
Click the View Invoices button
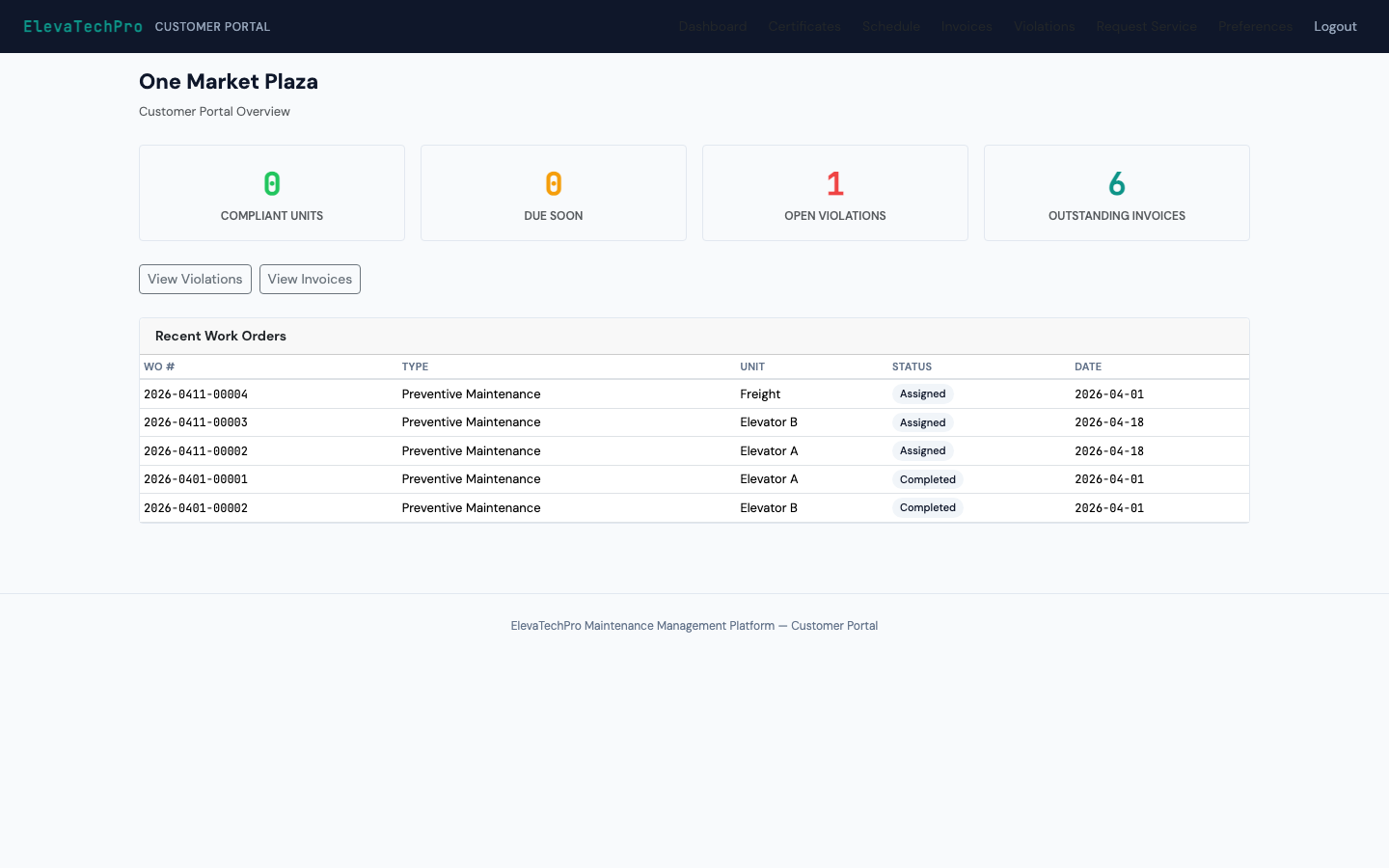click(310, 279)
